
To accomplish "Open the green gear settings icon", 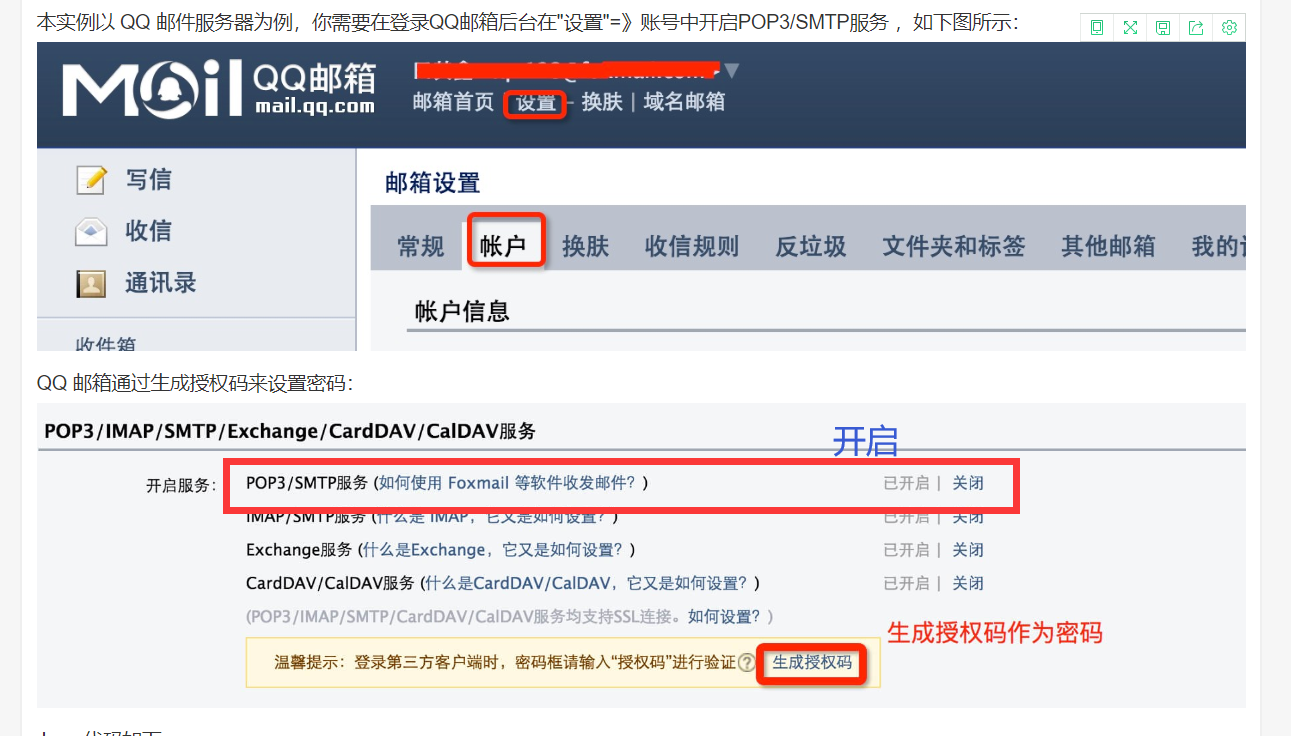I will (1229, 28).
